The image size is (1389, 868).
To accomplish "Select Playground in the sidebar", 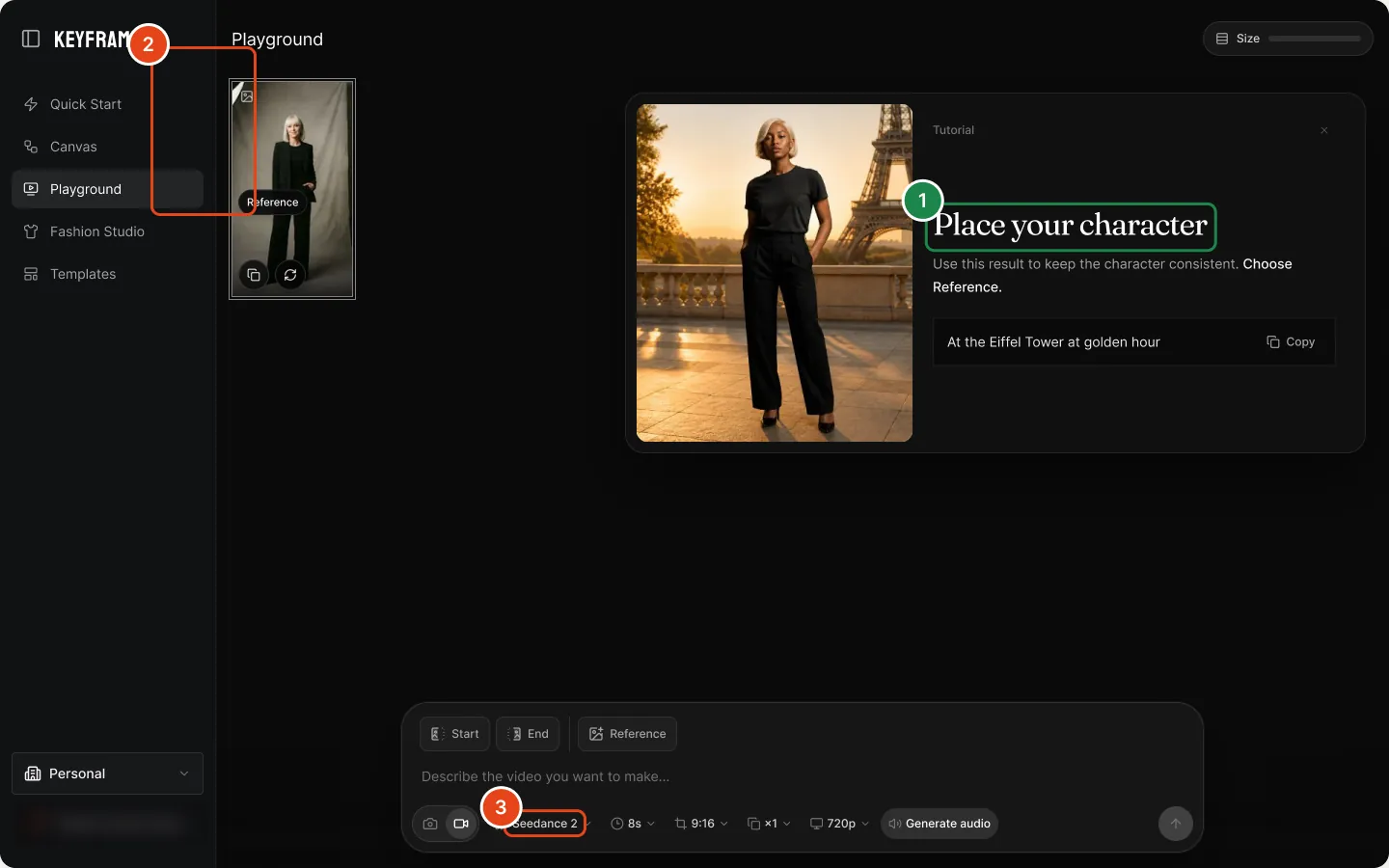I will (x=107, y=189).
